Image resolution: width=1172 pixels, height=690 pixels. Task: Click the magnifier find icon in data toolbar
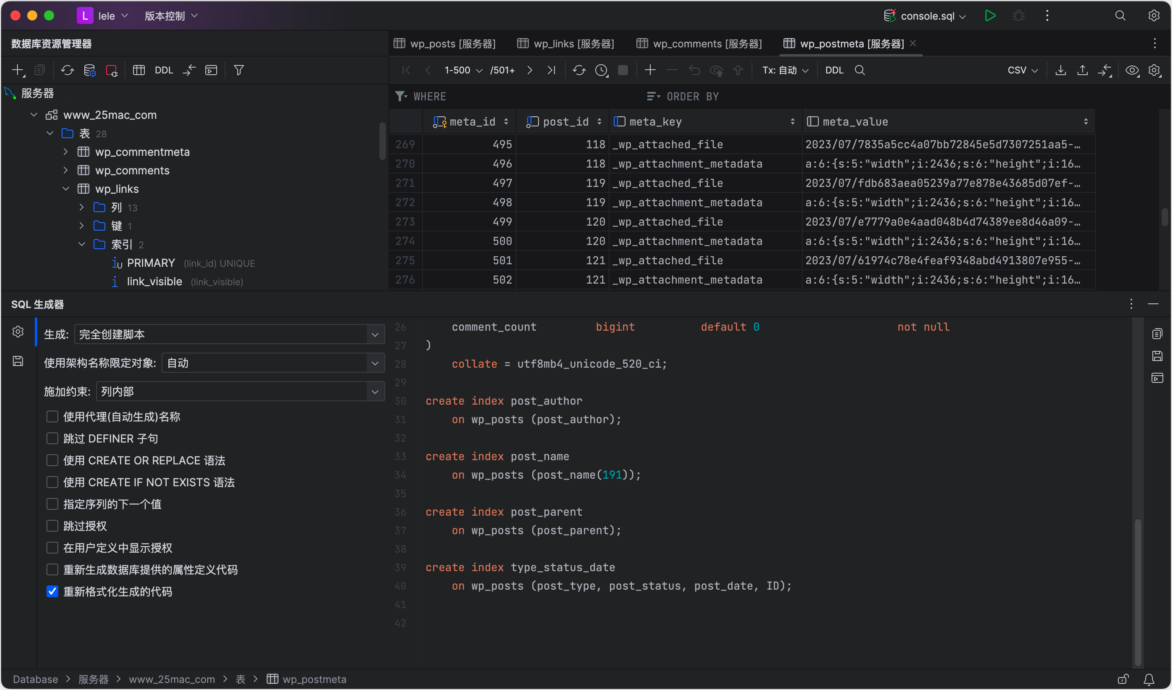click(x=860, y=70)
